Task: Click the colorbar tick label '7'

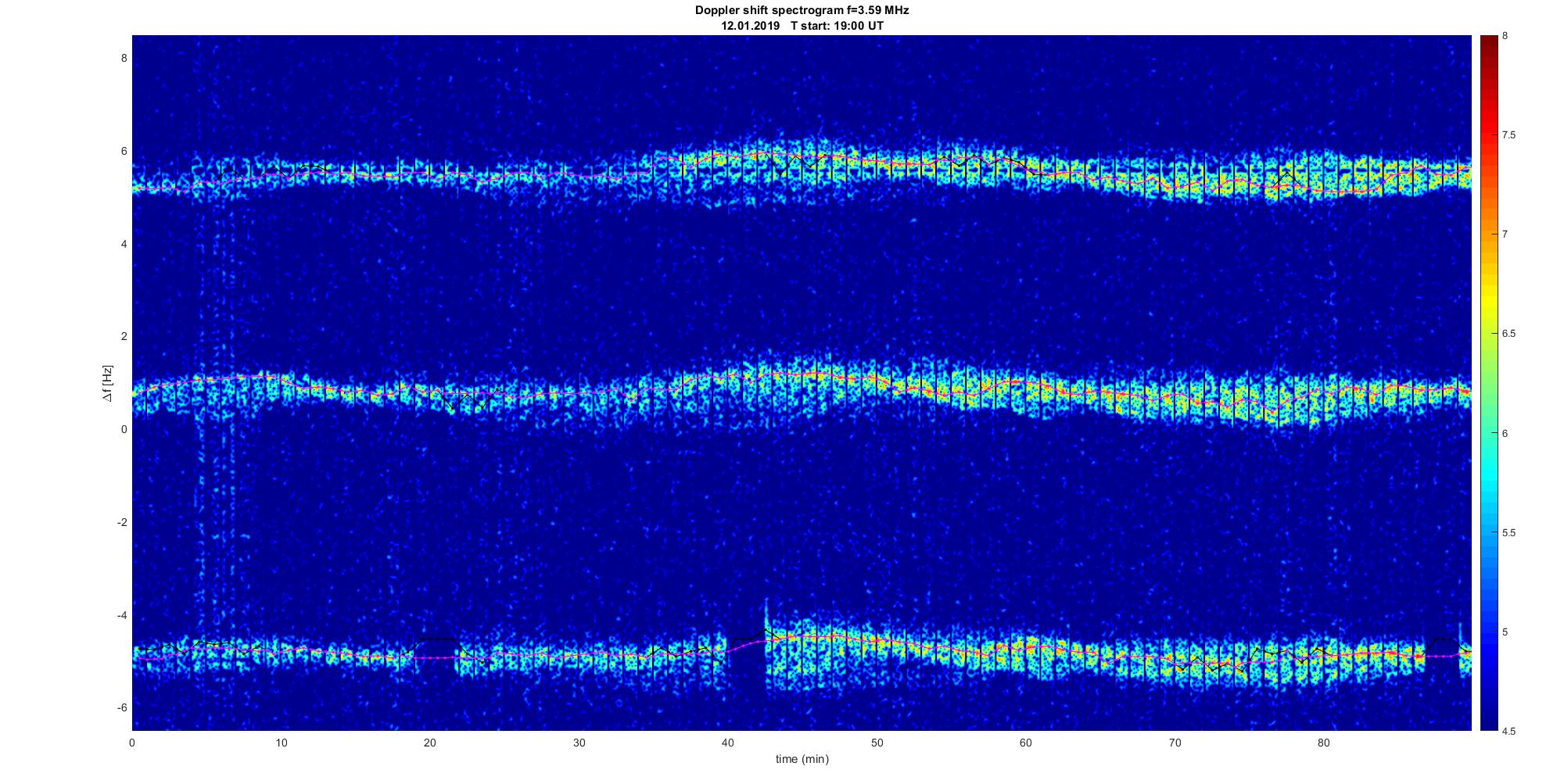Action: click(x=1505, y=234)
